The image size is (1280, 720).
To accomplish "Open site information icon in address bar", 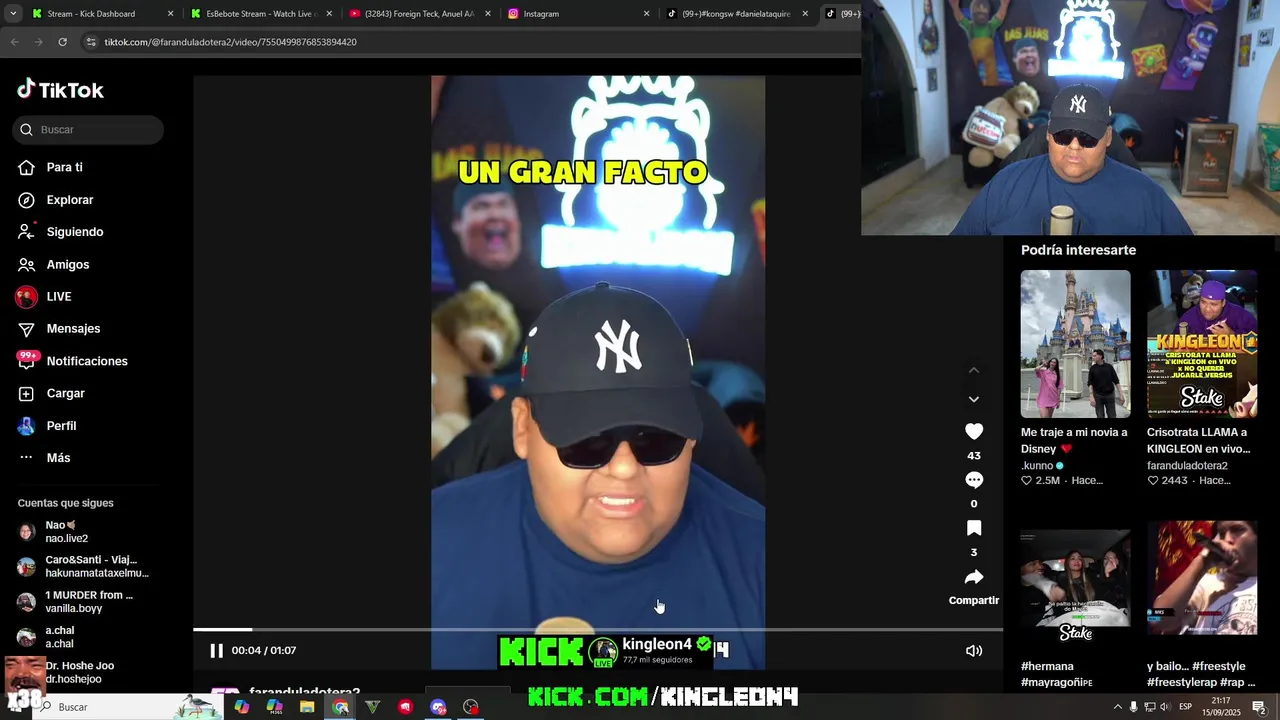I will point(91,42).
